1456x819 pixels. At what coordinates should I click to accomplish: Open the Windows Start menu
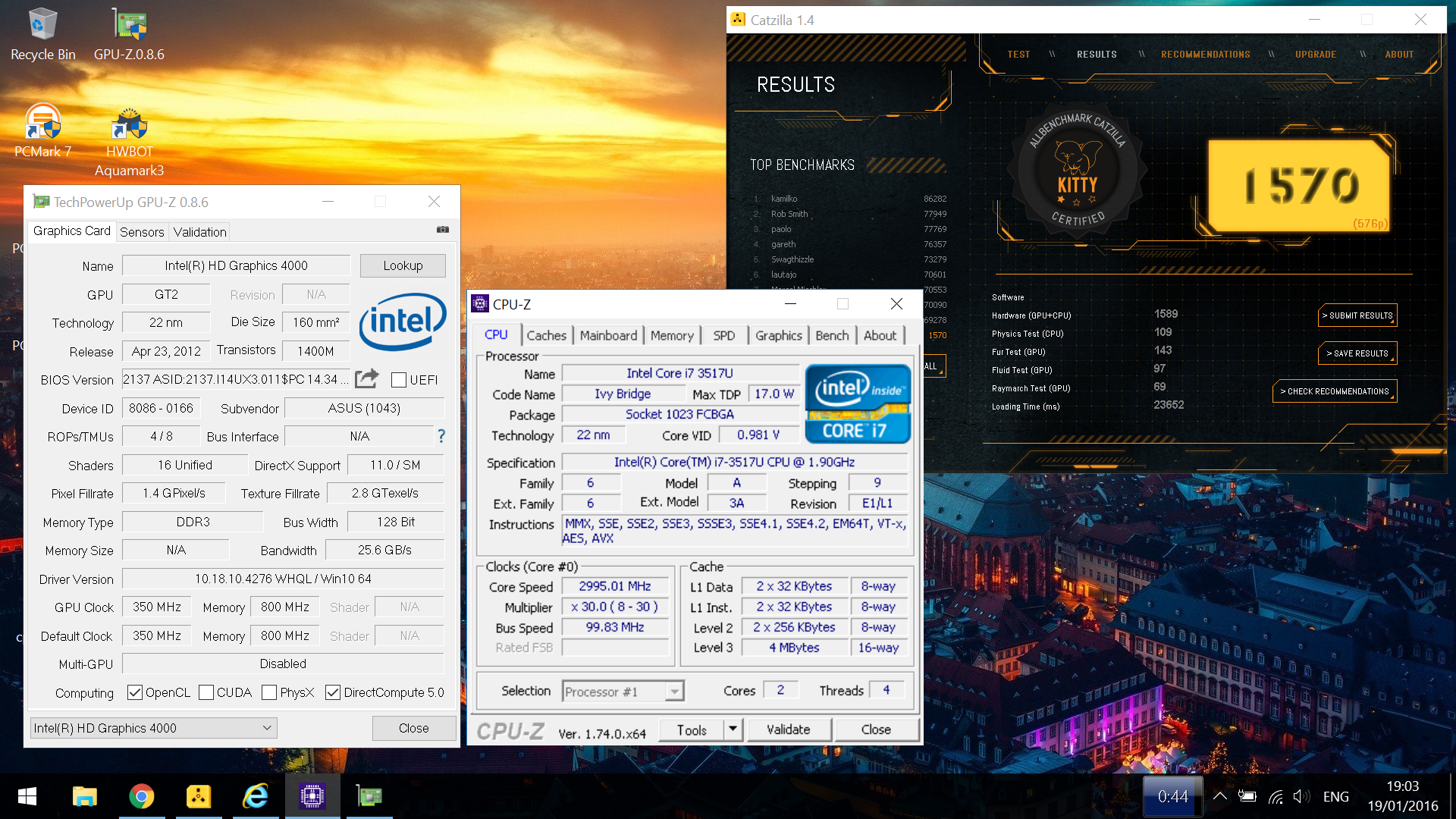tap(27, 796)
